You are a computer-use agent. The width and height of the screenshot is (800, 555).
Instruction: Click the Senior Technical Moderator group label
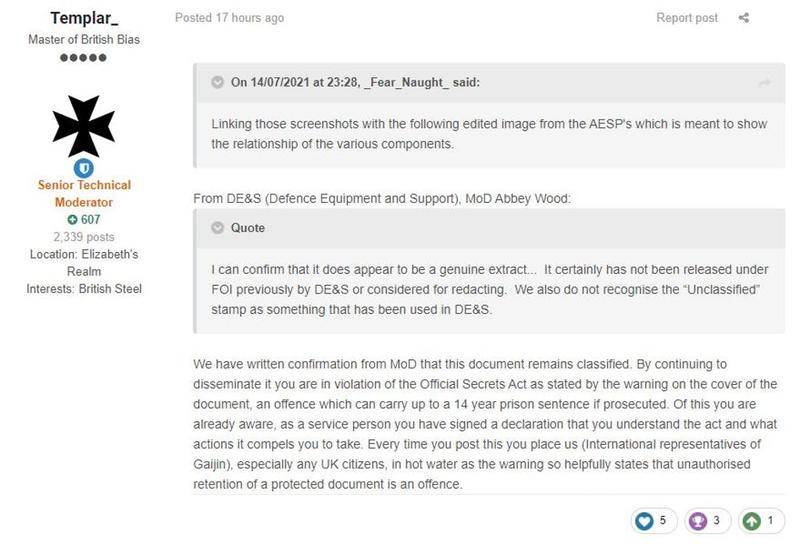click(x=84, y=193)
